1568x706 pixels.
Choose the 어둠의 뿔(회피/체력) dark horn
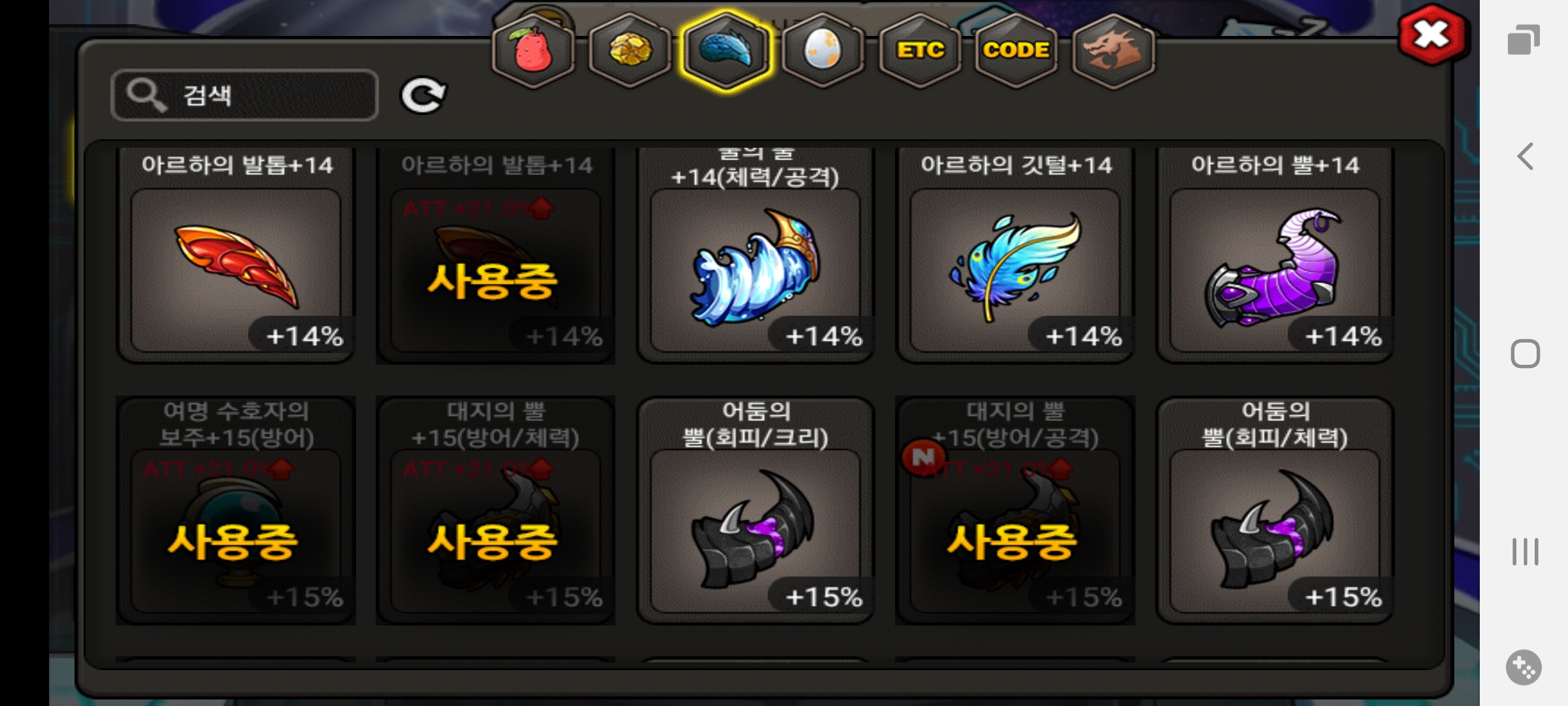point(1275,511)
